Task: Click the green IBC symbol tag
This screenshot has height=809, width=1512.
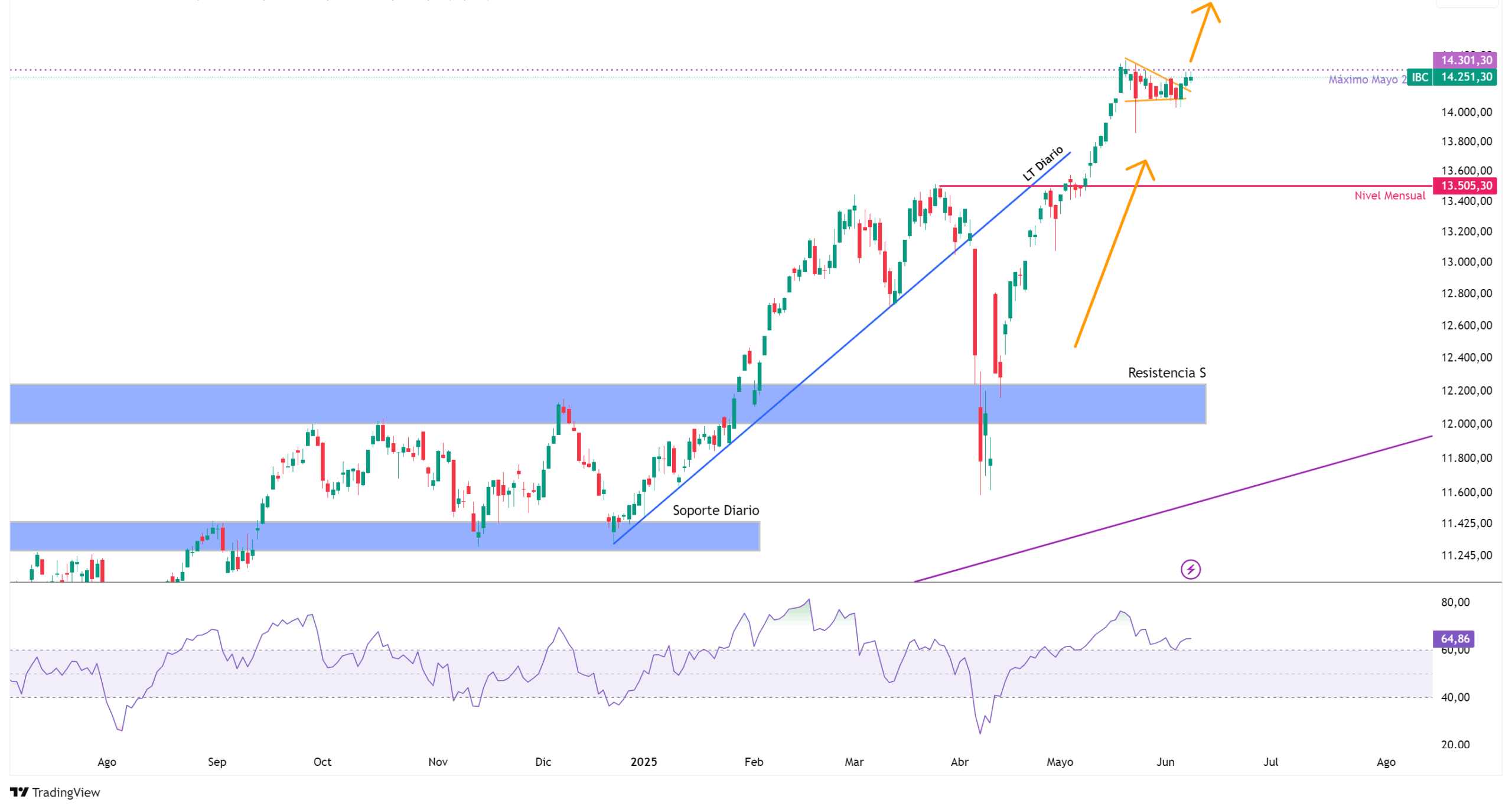Action: [x=1419, y=77]
